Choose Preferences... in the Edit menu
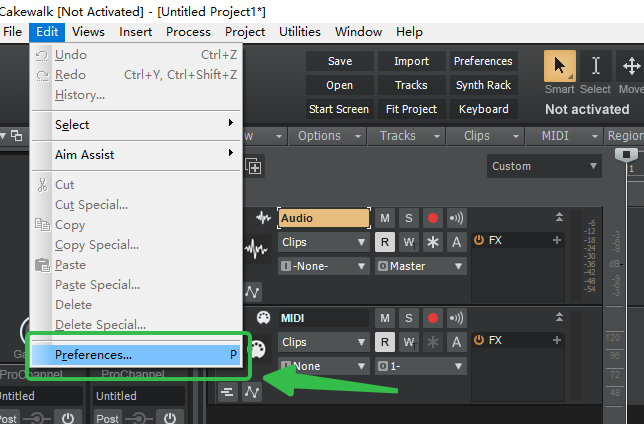Viewport: 644px width, 424px height. click(137, 355)
